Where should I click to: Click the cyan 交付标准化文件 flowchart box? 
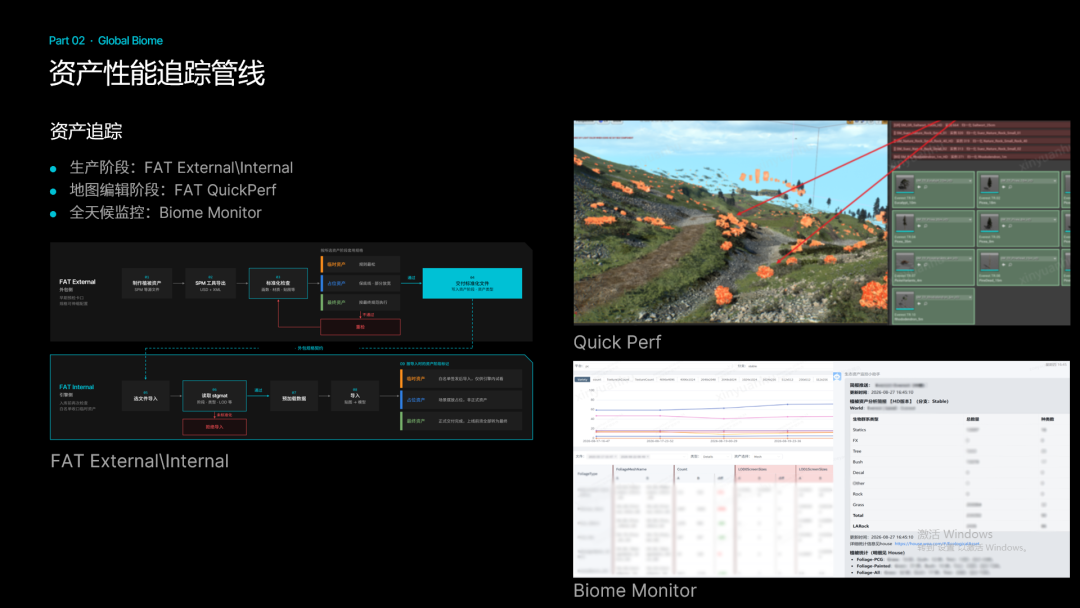pos(472,283)
